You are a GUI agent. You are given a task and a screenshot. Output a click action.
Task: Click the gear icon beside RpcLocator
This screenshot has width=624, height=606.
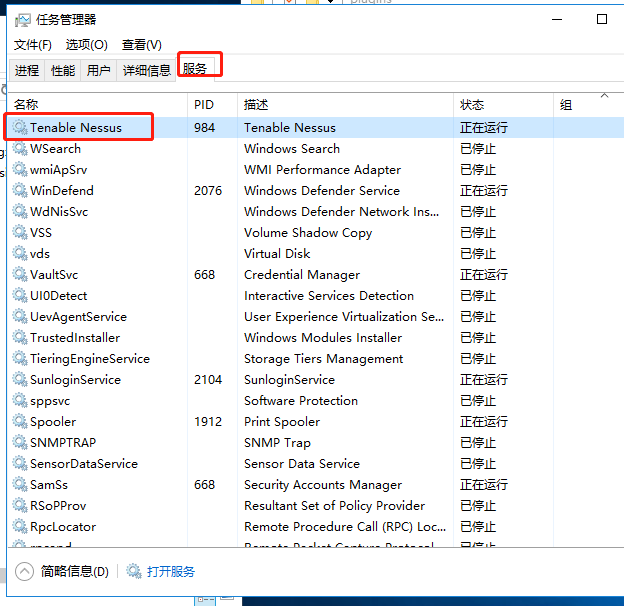pyautogui.click(x=20, y=526)
